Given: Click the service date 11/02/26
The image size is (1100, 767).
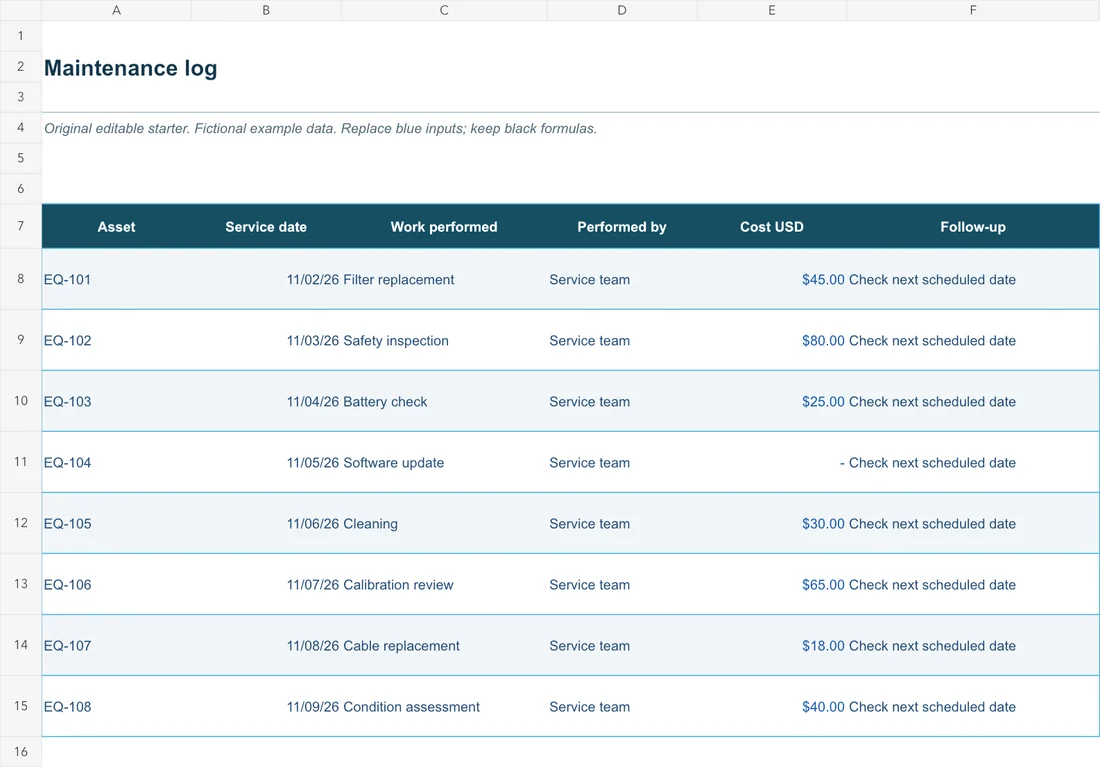Looking at the screenshot, I should pyautogui.click(x=313, y=279).
